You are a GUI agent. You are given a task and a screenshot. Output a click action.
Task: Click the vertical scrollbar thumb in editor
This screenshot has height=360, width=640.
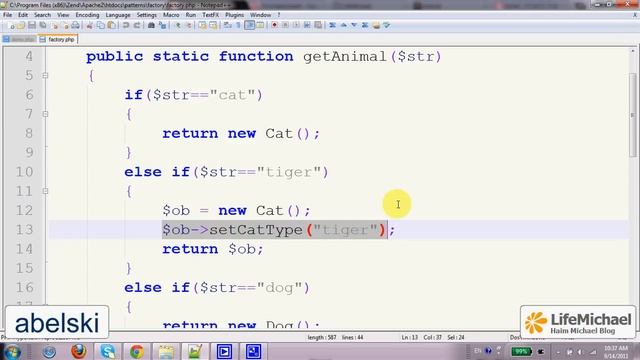[x=633, y=115]
